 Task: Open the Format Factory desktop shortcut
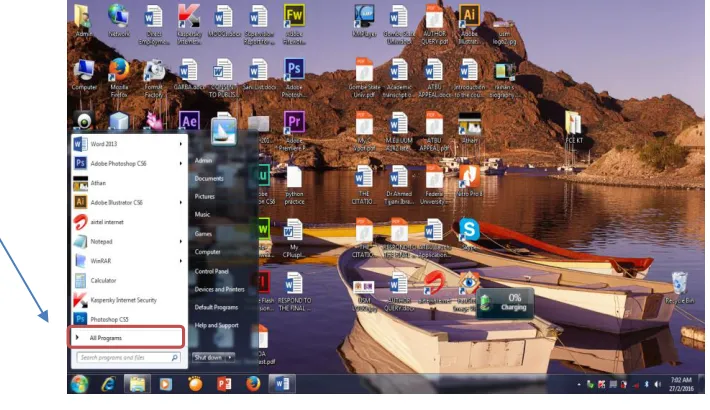click(154, 78)
